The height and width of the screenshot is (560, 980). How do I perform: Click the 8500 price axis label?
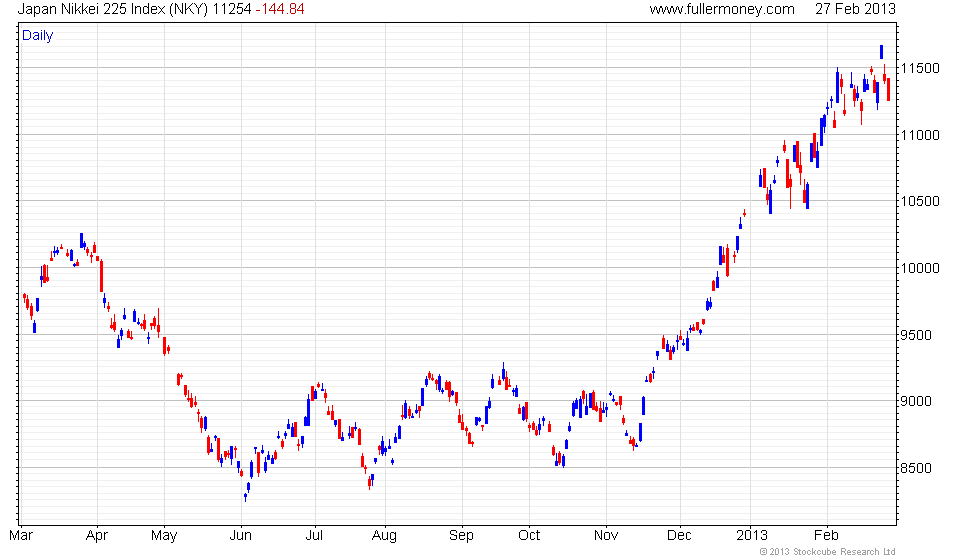(x=916, y=468)
